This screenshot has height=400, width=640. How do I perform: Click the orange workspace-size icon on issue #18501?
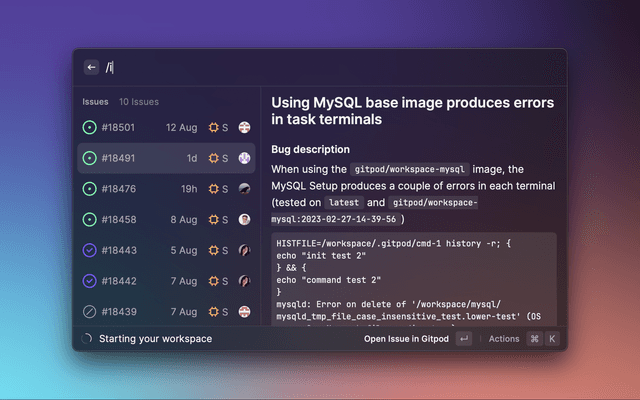[x=213, y=127]
